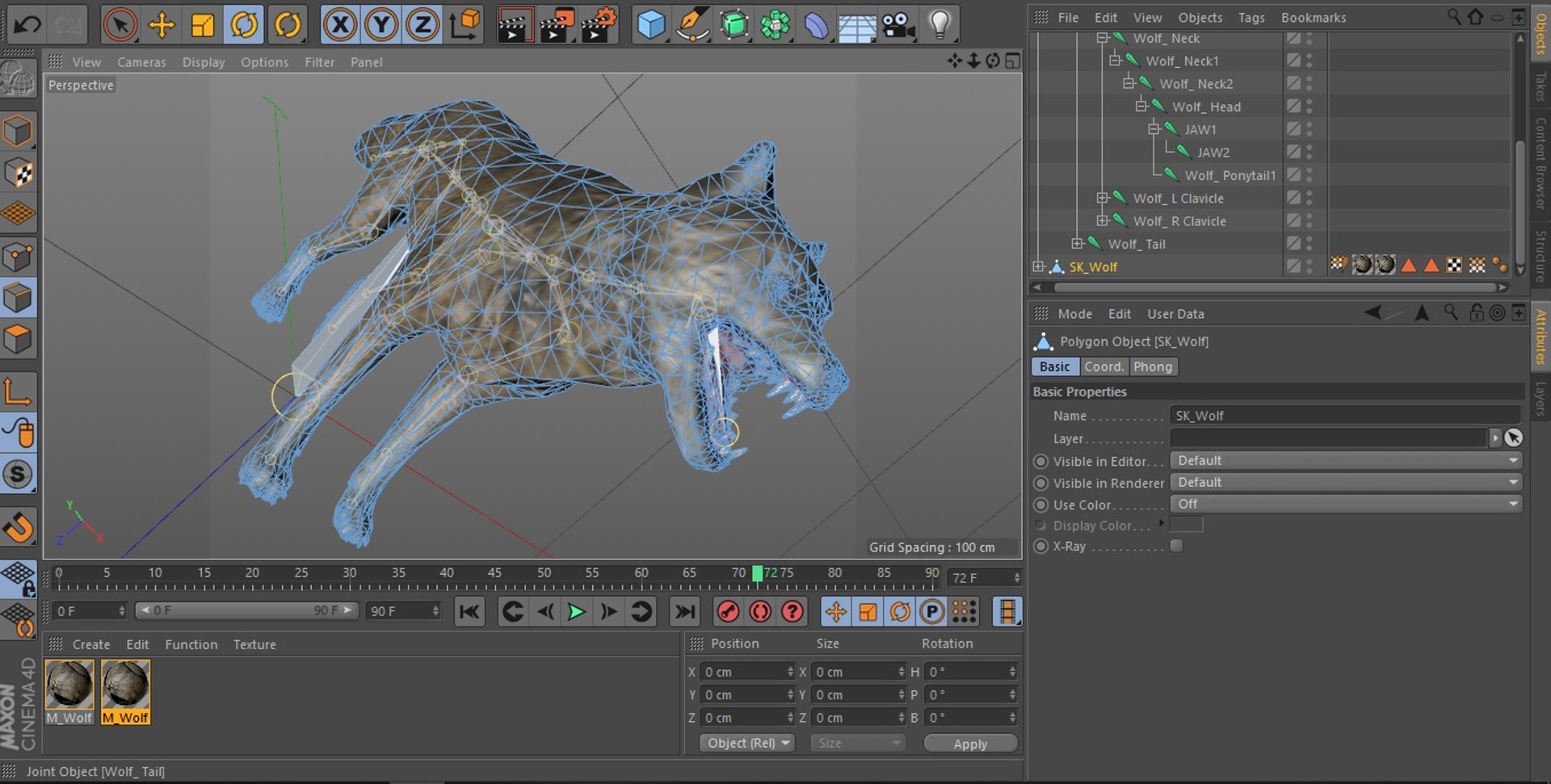Enable the snap magnet tool
Image resolution: width=1551 pixels, height=784 pixels.
click(x=18, y=527)
